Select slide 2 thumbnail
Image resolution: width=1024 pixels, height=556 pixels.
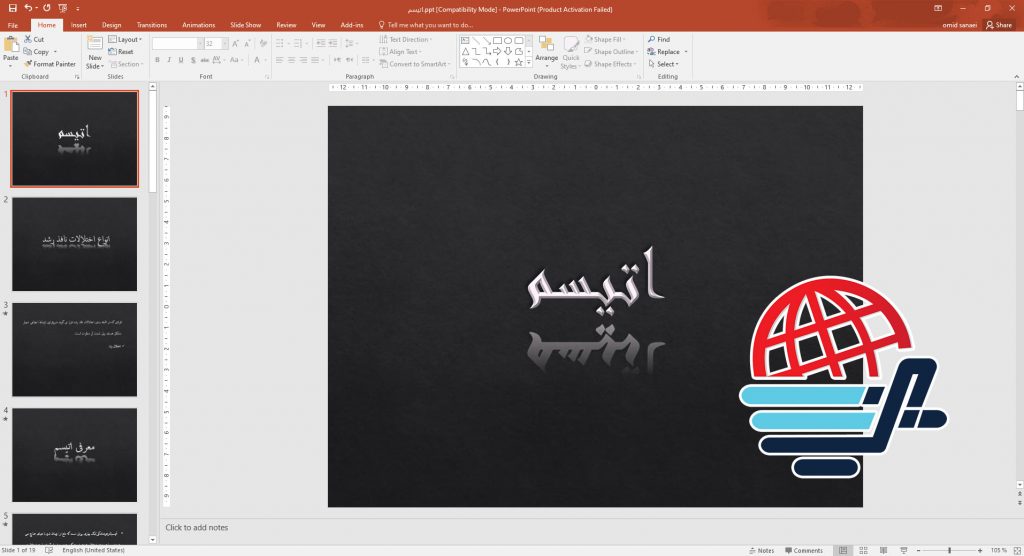click(x=74, y=244)
